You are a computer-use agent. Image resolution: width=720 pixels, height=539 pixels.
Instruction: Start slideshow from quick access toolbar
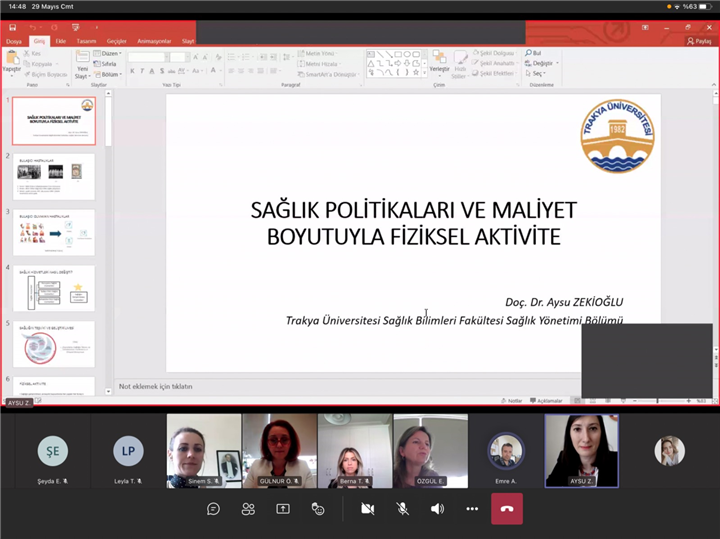tap(76, 28)
